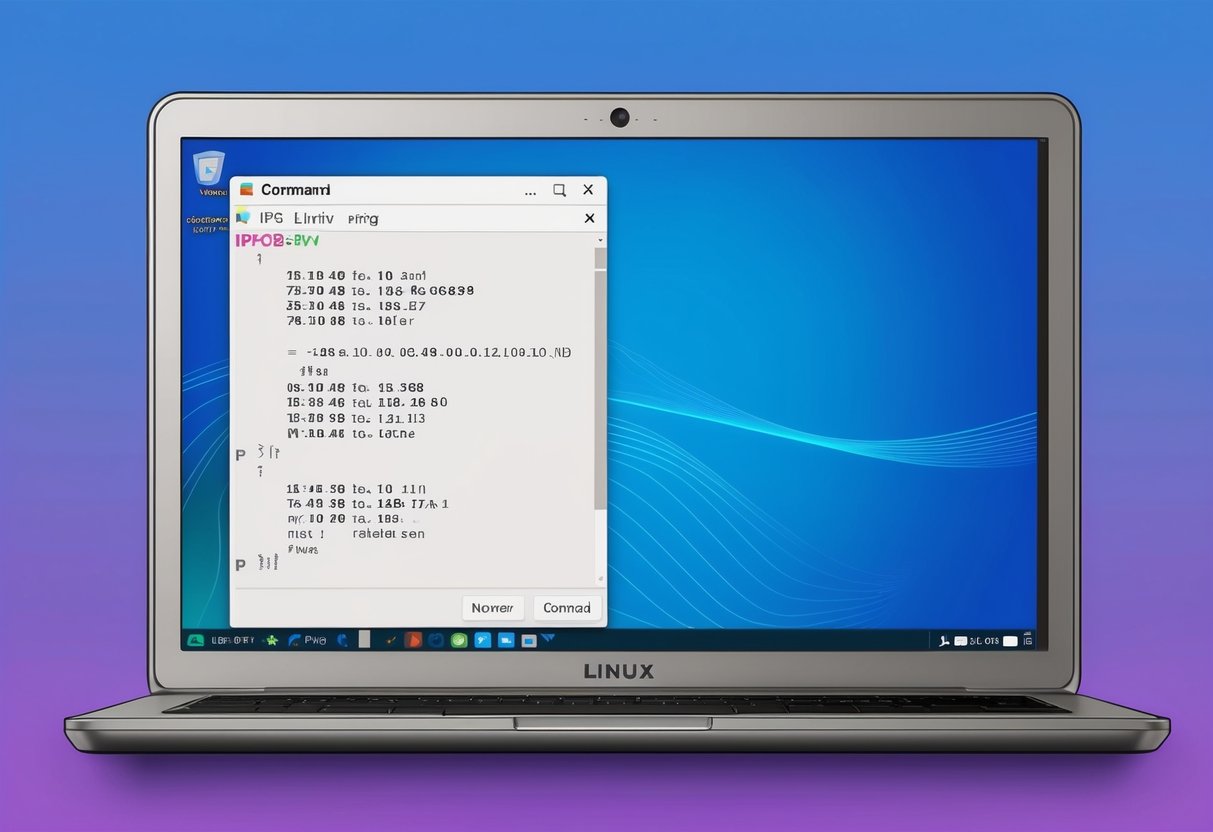
Task: Click the network status icon in system tray
Action: [944, 640]
